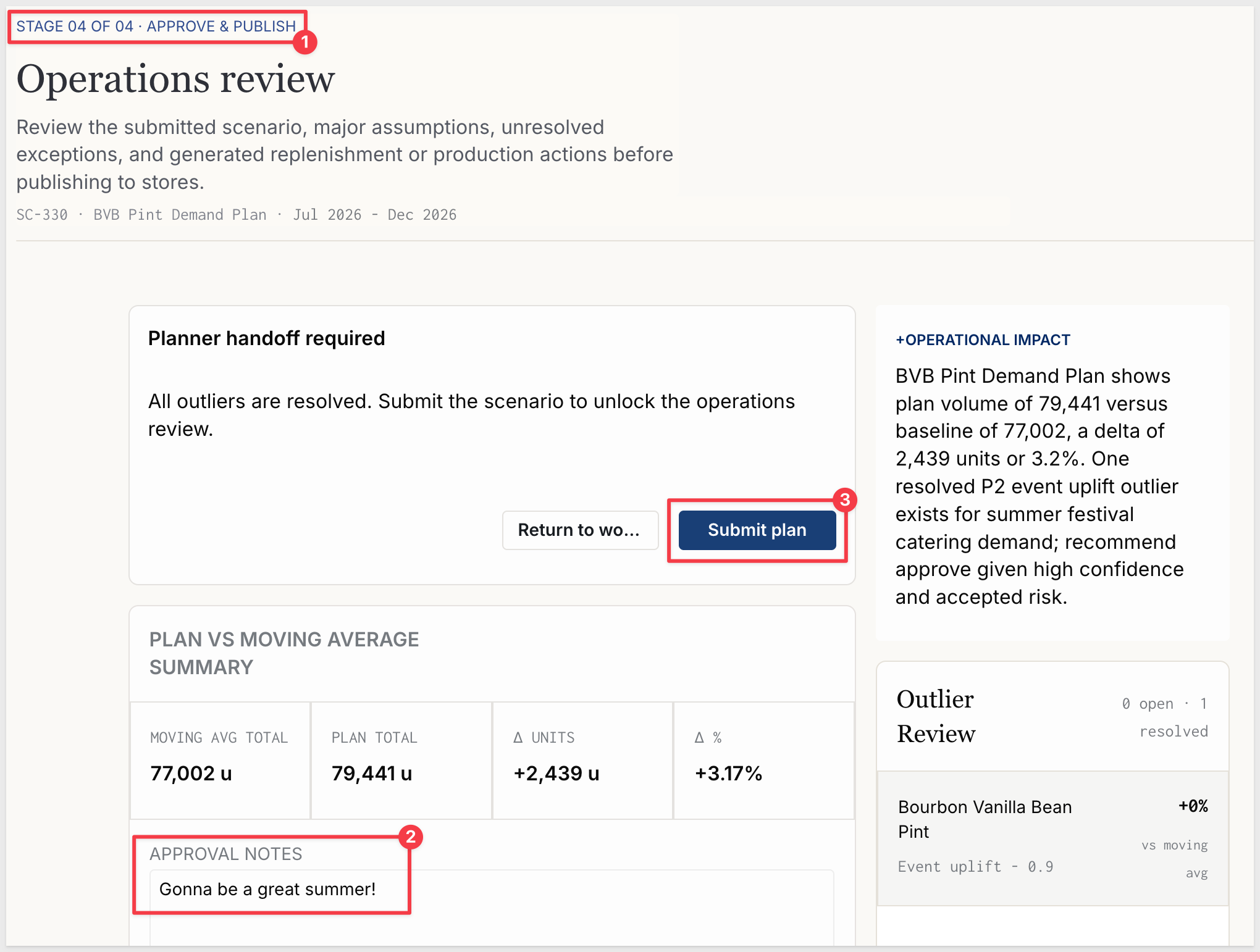Click the 'All outliers are resolved' message
The height and width of the screenshot is (952, 1260).
click(x=471, y=415)
